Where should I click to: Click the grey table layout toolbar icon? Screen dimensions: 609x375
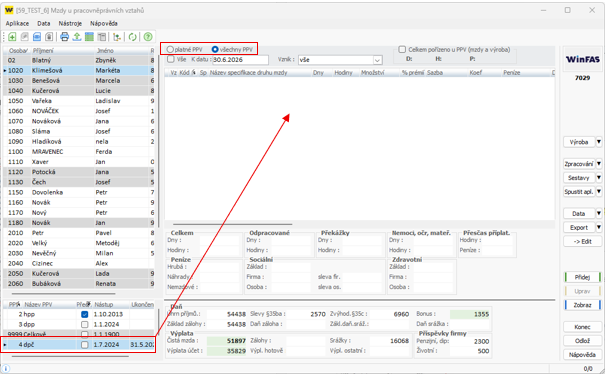(102, 37)
